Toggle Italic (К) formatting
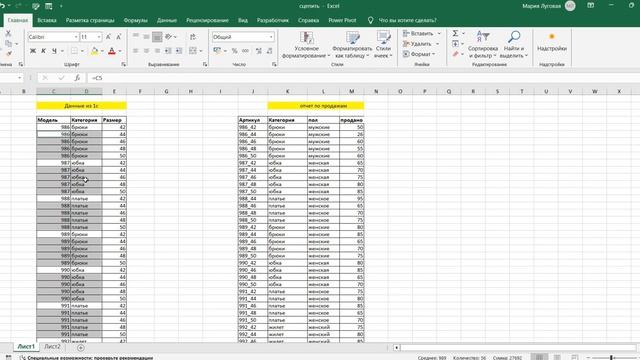 click(43, 51)
